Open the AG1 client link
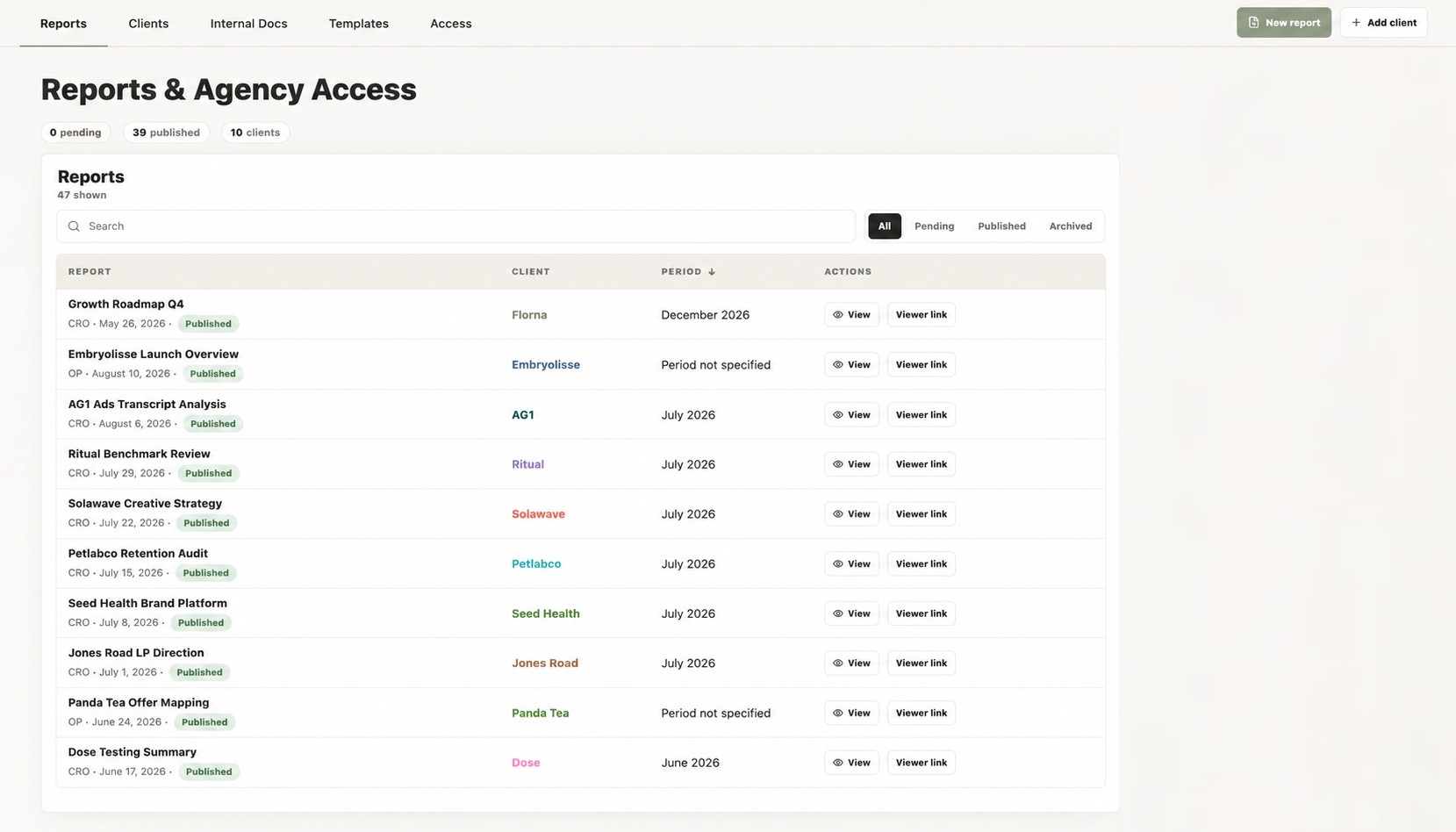1456x832 pixels. (523, 415)
